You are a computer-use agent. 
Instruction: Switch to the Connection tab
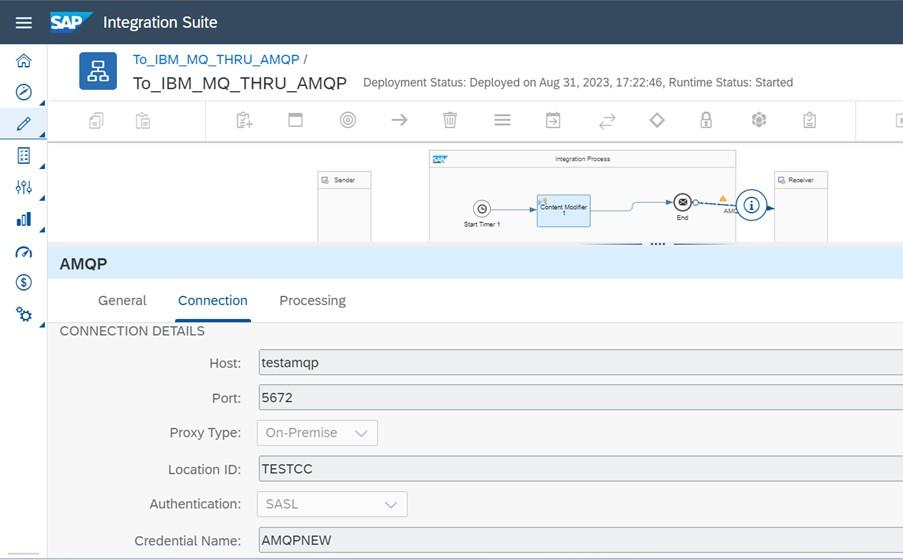pyautogui.click(x=213, y=301)
